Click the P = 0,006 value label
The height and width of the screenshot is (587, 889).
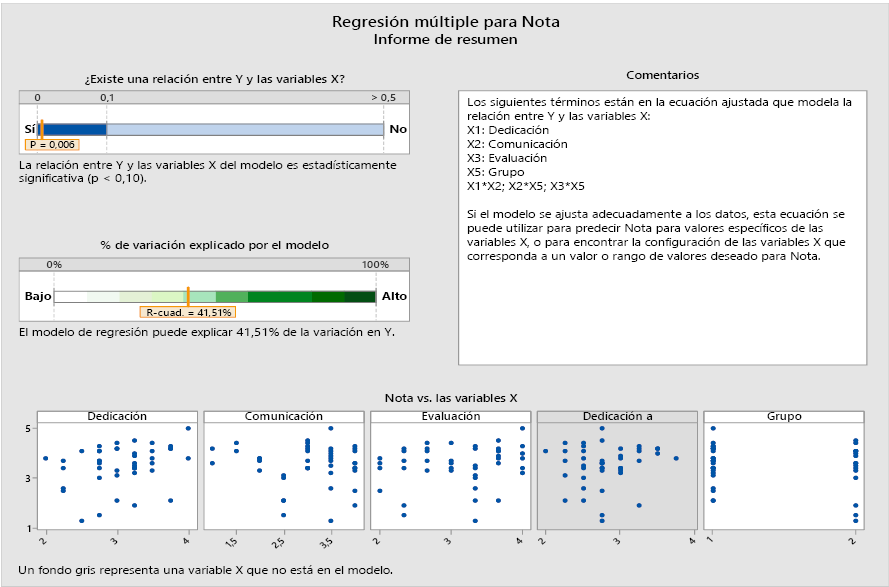coord(51,144)
